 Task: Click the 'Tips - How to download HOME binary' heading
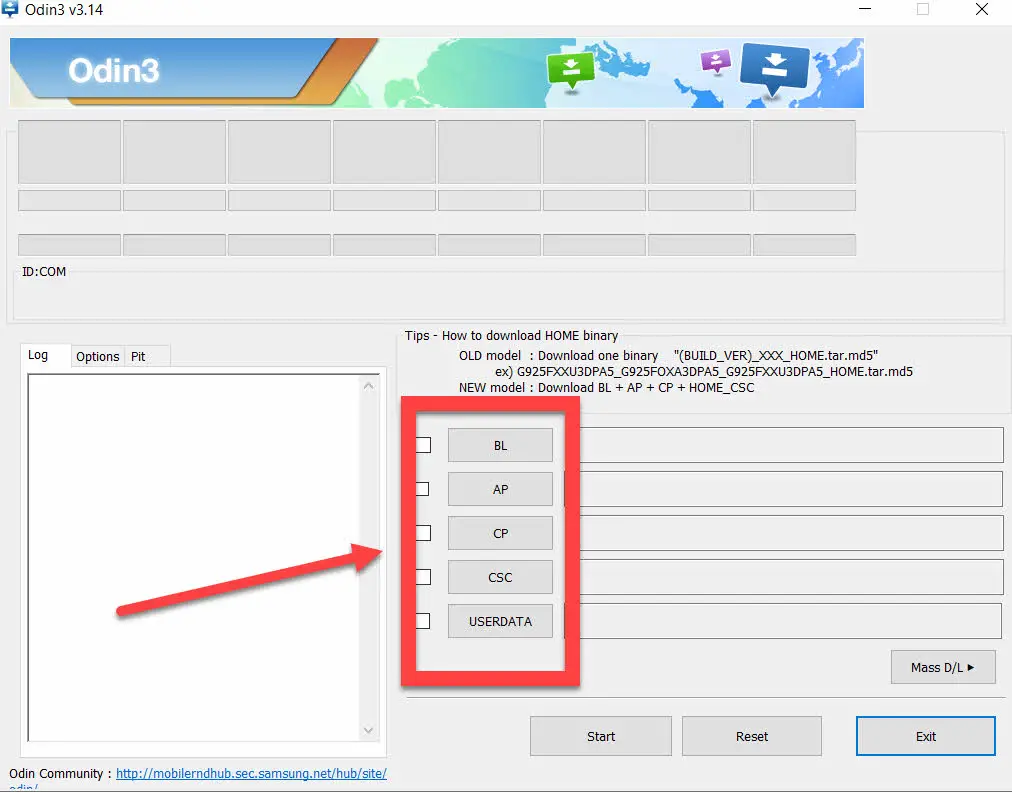[511, 336]
